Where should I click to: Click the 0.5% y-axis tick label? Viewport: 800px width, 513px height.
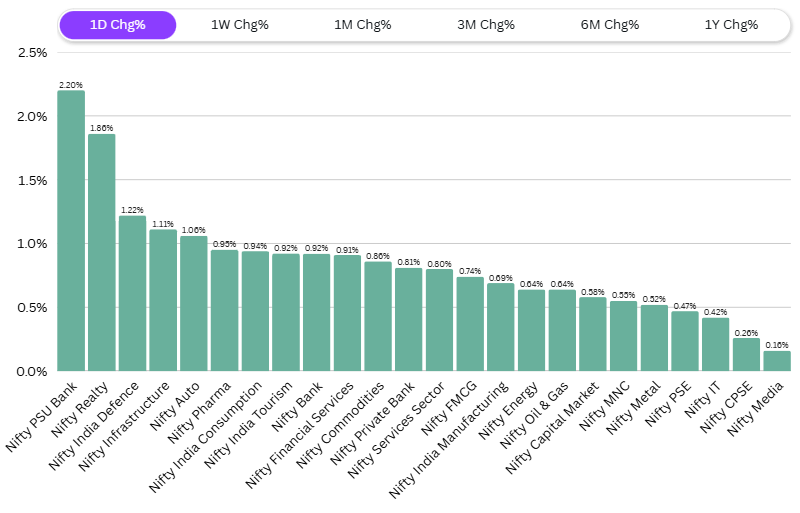click(32, 307)
